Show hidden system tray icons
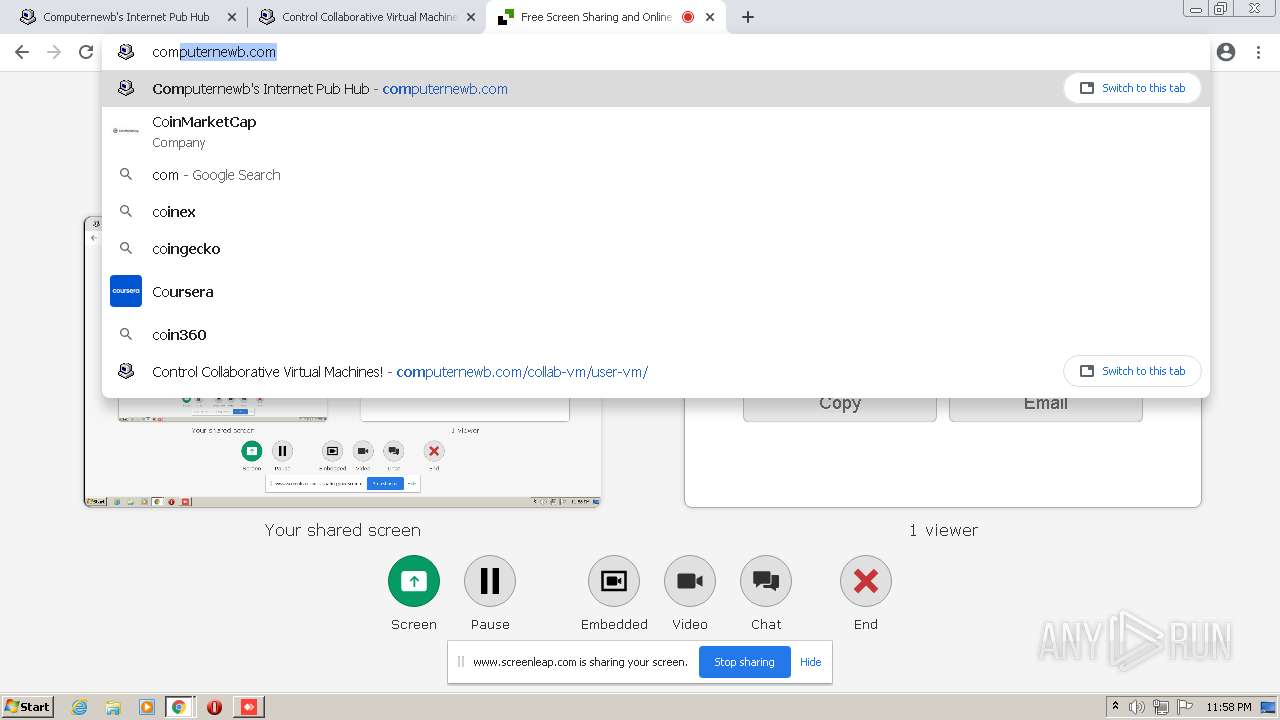Screen dimensions: 1280x720 click(1115, 707)
